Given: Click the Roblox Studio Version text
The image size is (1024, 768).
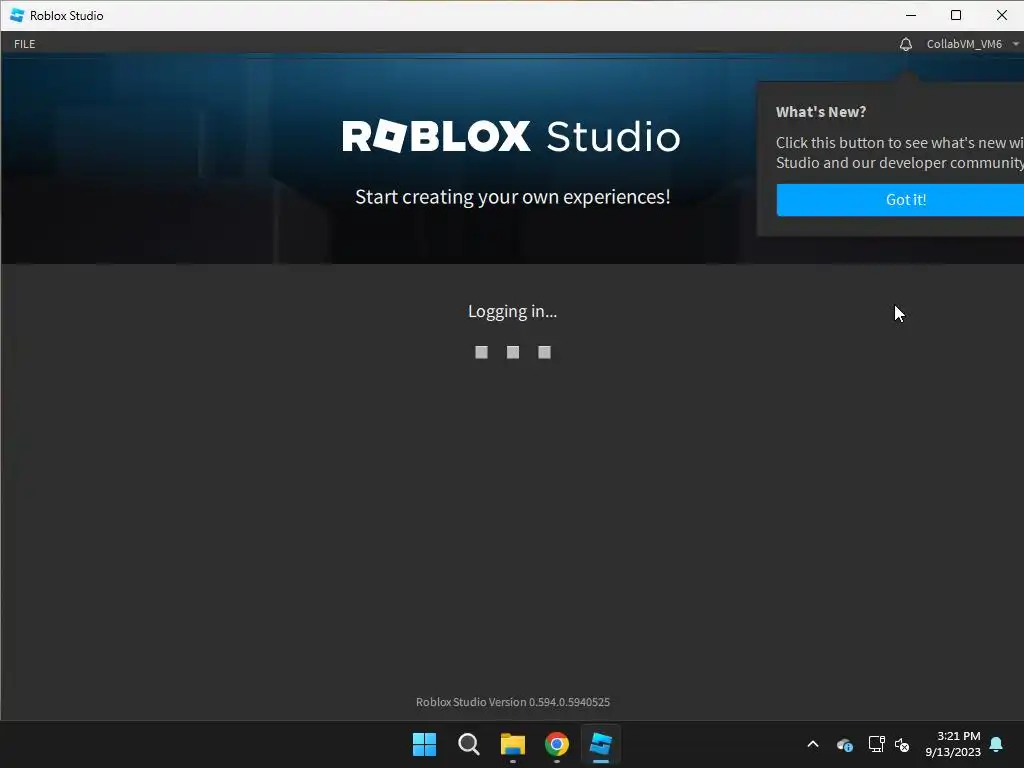Looking at the screenshot, I should tap(513, 702).
